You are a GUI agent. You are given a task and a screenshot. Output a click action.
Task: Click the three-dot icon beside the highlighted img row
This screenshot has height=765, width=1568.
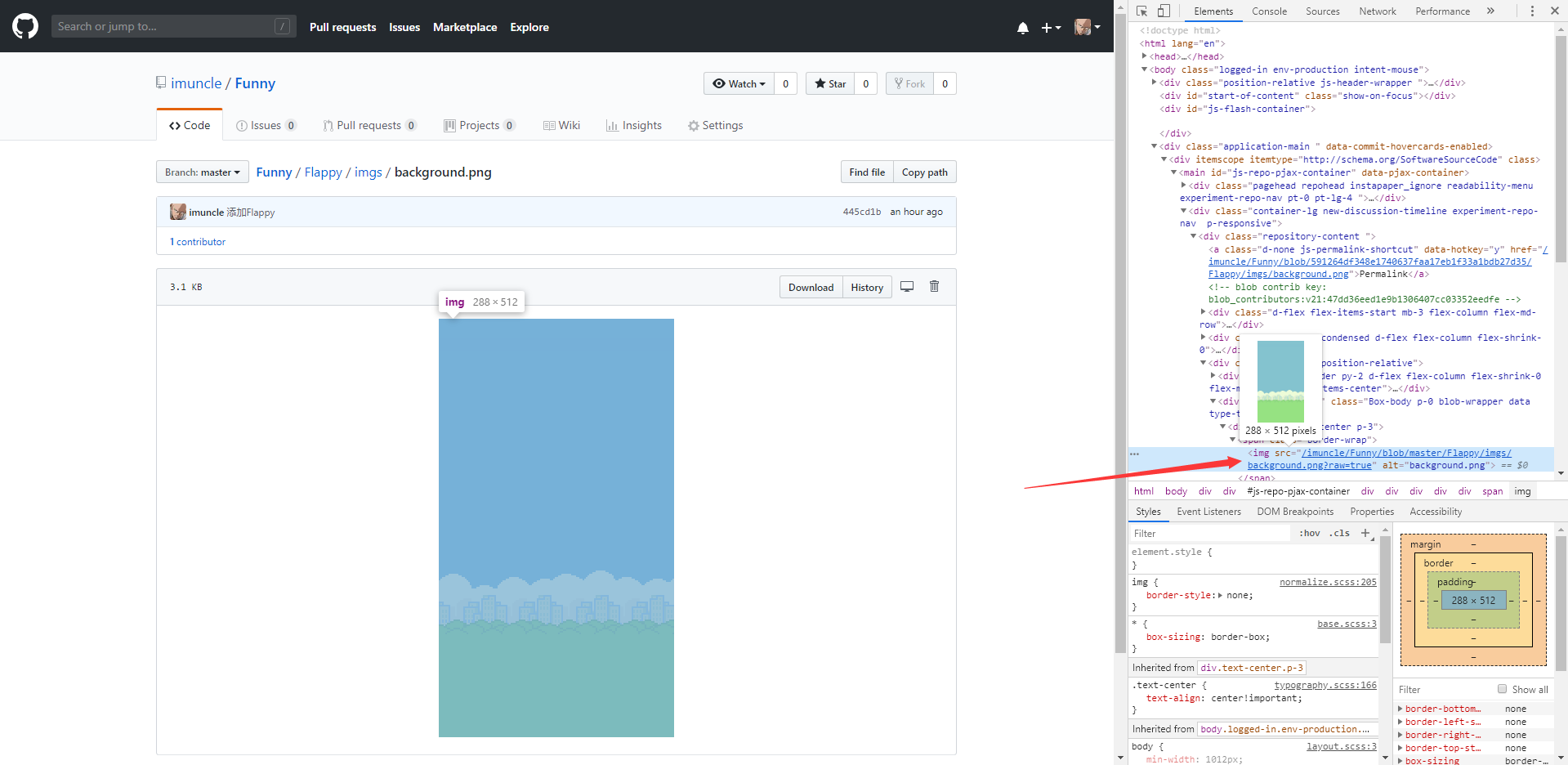point(1134,454)
